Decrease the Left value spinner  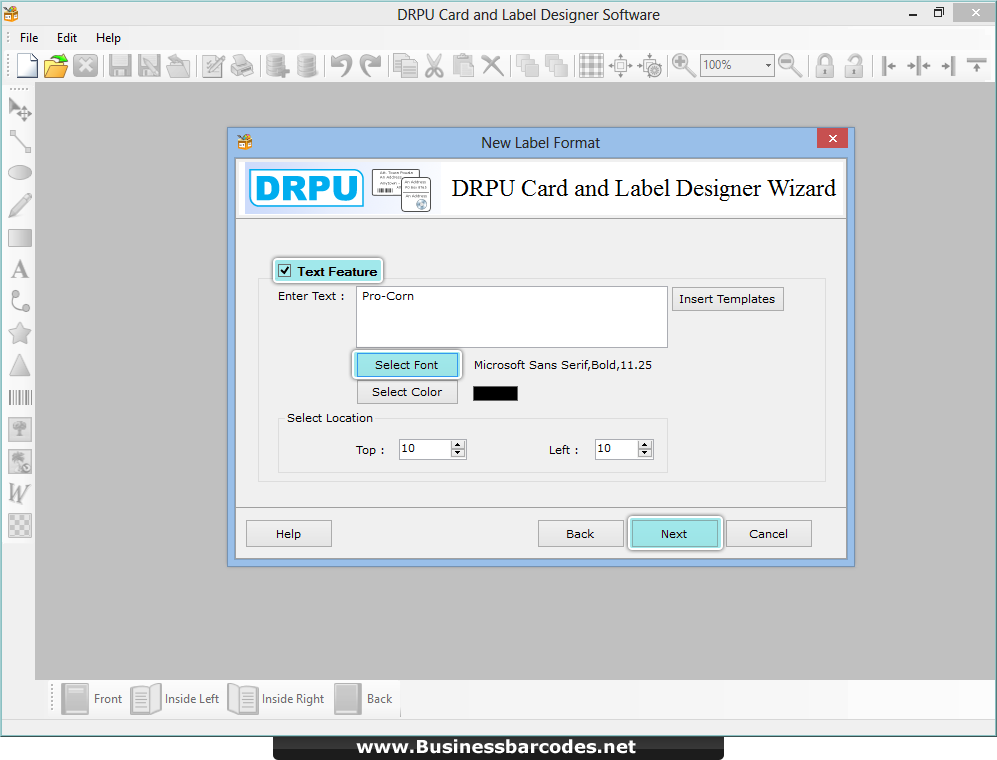(x=645, y=453)
